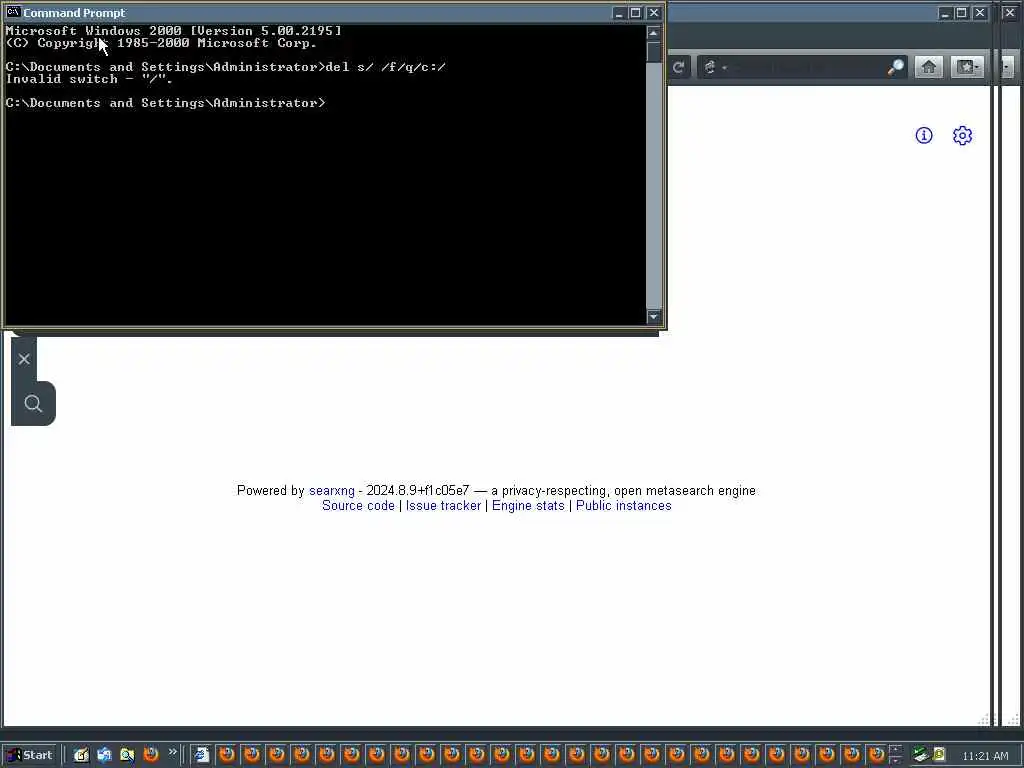Follow the searxng link in footer
The image size is (1024, 768).
click(332, 490)
